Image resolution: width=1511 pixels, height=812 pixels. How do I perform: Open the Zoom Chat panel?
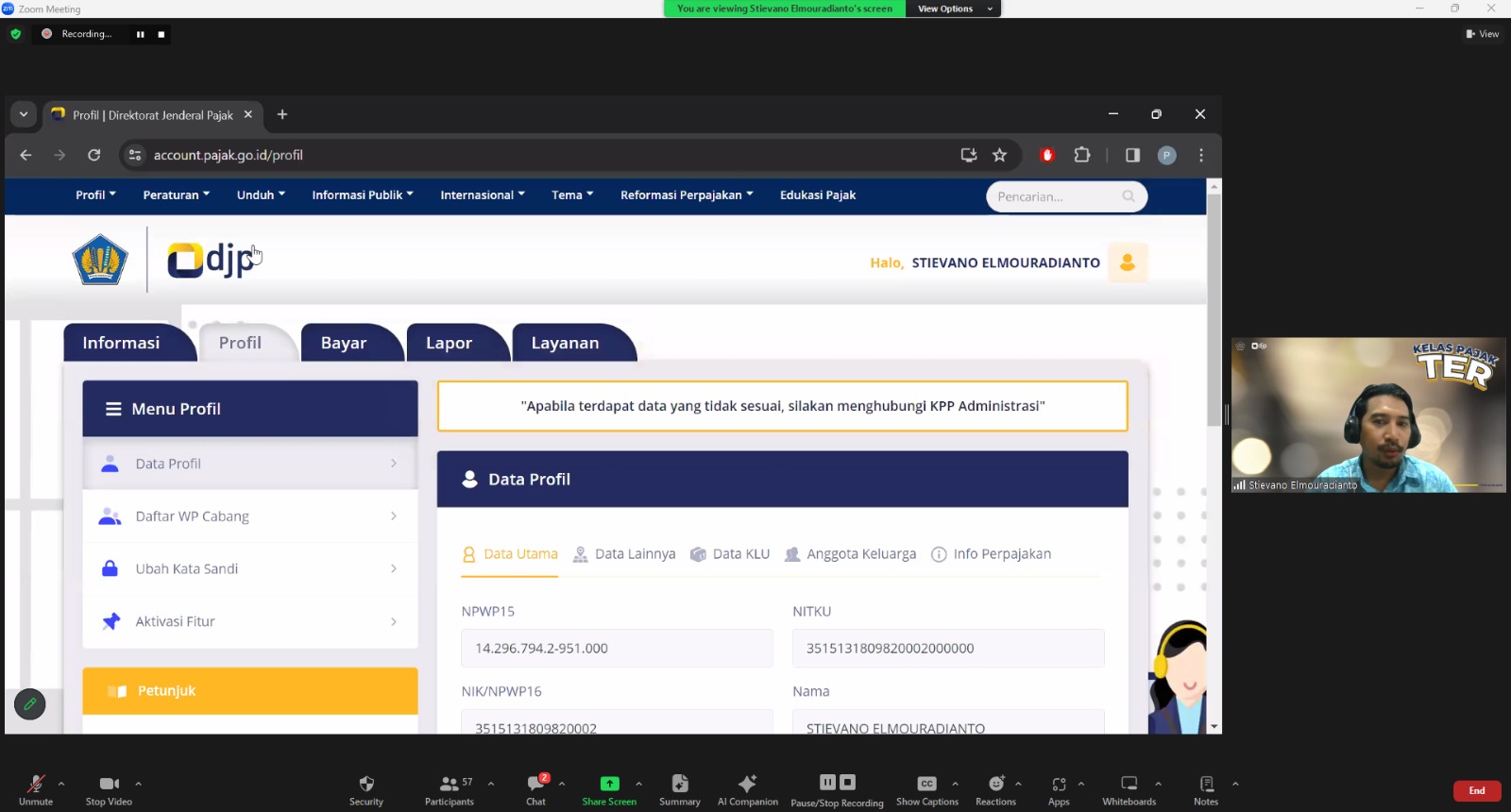(x=535, y=788)
